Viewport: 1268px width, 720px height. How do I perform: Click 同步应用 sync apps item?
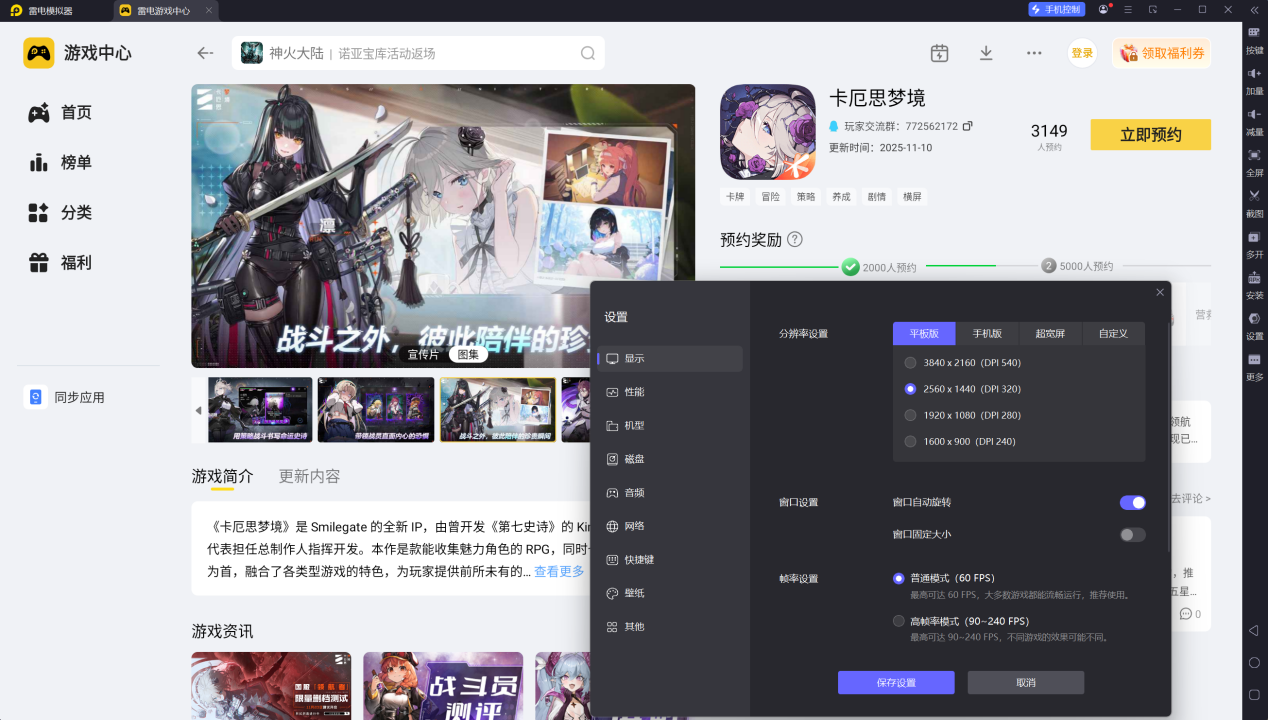[x=66, y=397]
